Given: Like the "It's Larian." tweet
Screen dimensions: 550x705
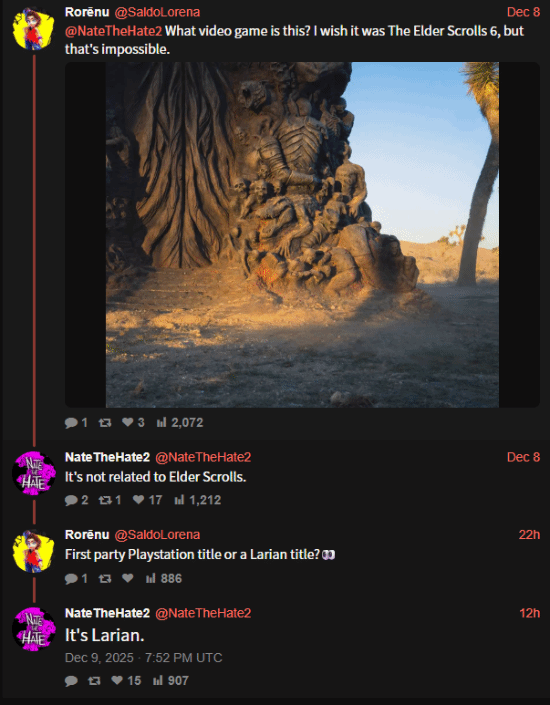Looking at the screenshot, I should [x=117, y=680].
